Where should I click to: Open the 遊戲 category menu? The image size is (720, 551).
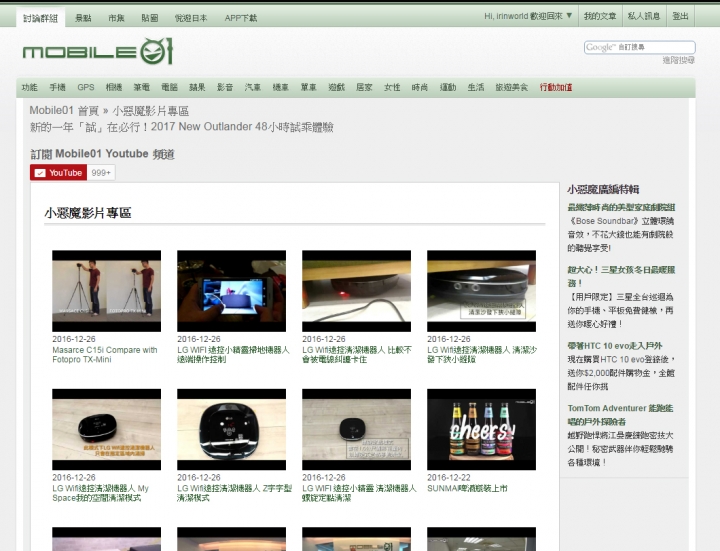[x=336, y=87]
